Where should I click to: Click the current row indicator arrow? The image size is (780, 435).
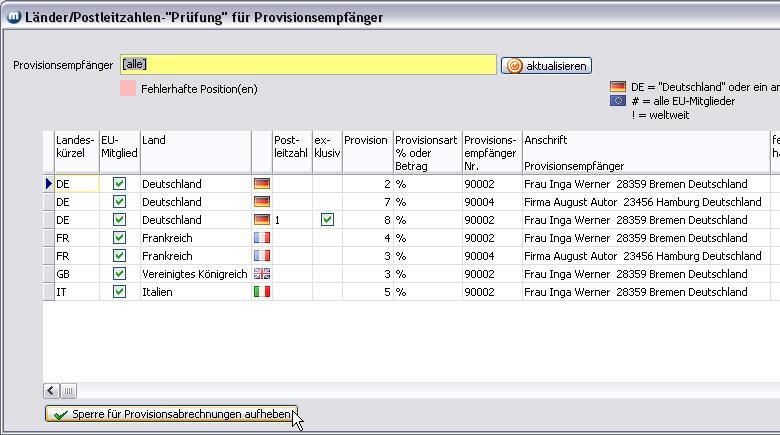(48, 184)
